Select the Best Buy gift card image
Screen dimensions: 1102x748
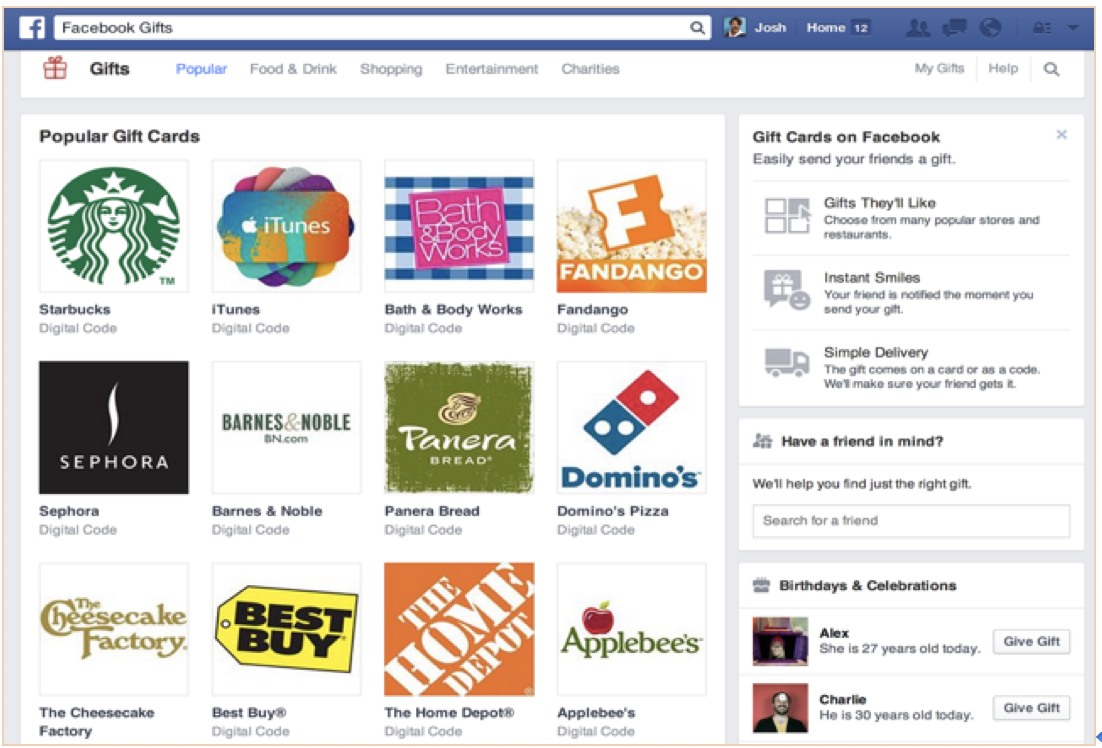point(287,629)
